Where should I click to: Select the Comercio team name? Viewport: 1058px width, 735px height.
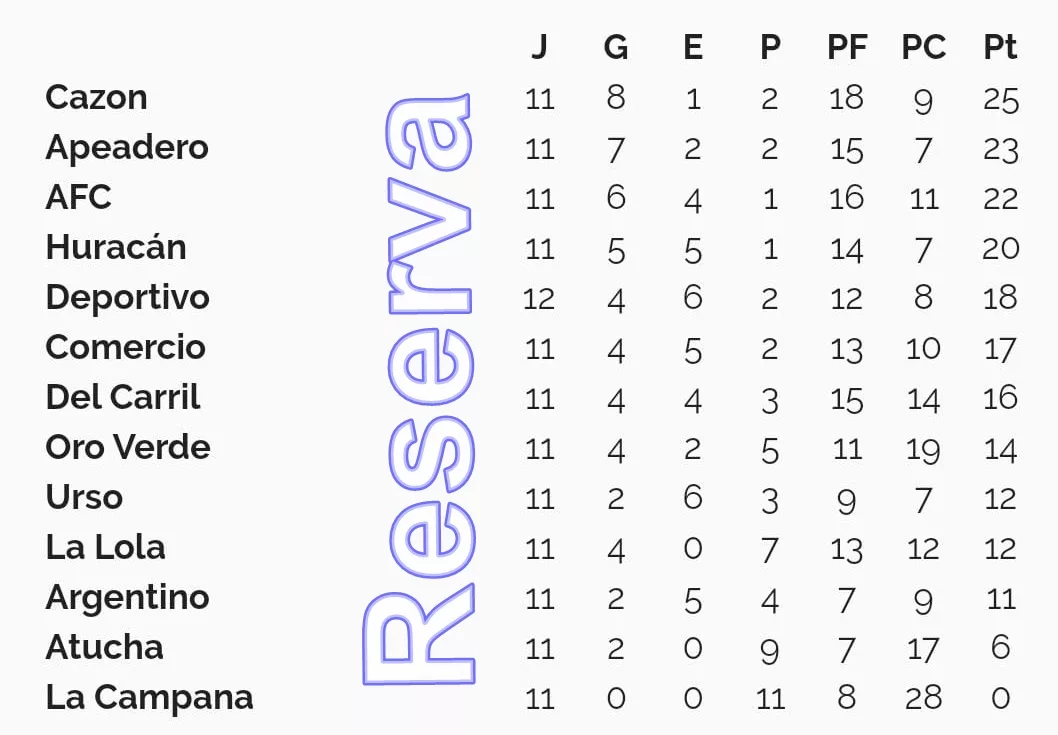[x=125, y=348]
